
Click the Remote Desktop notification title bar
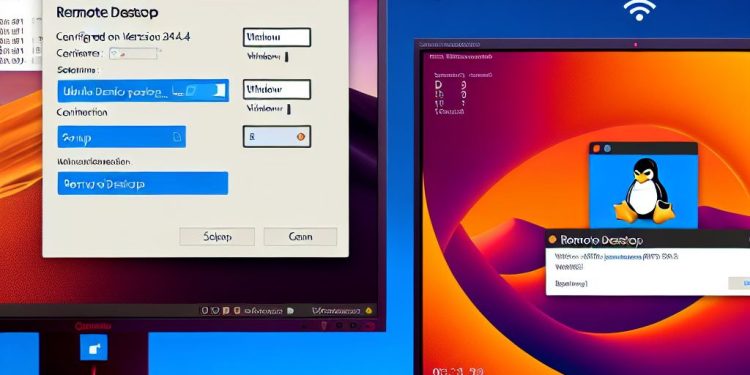648,239
